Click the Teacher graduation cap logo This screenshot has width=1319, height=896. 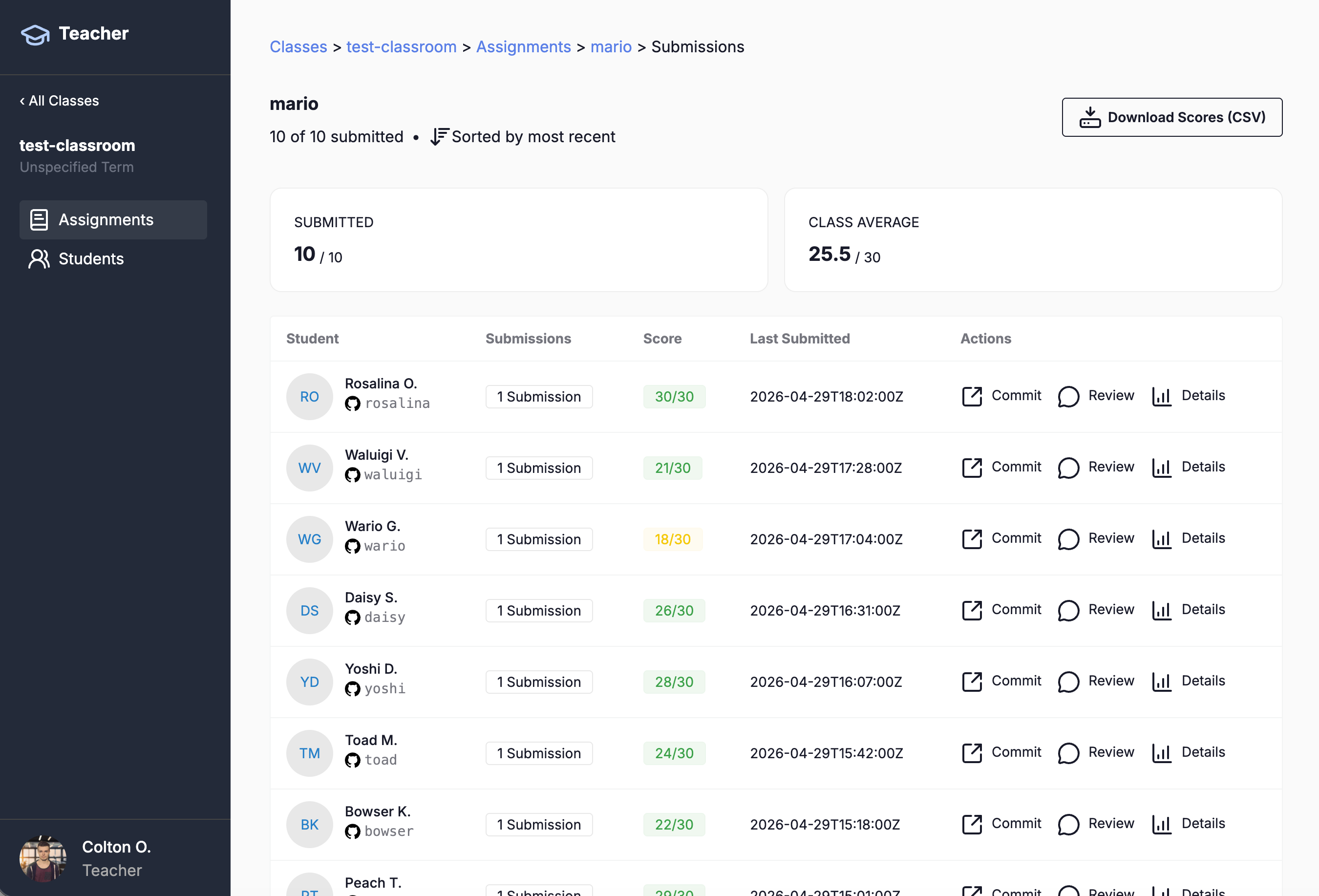point(35,34)
